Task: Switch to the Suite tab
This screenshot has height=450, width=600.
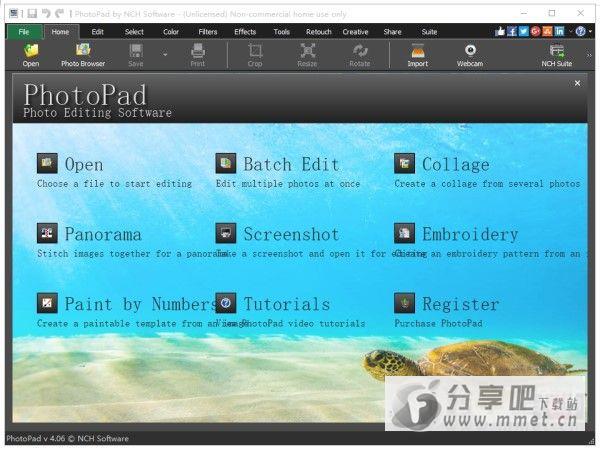Action: click(x=429, y=32)
